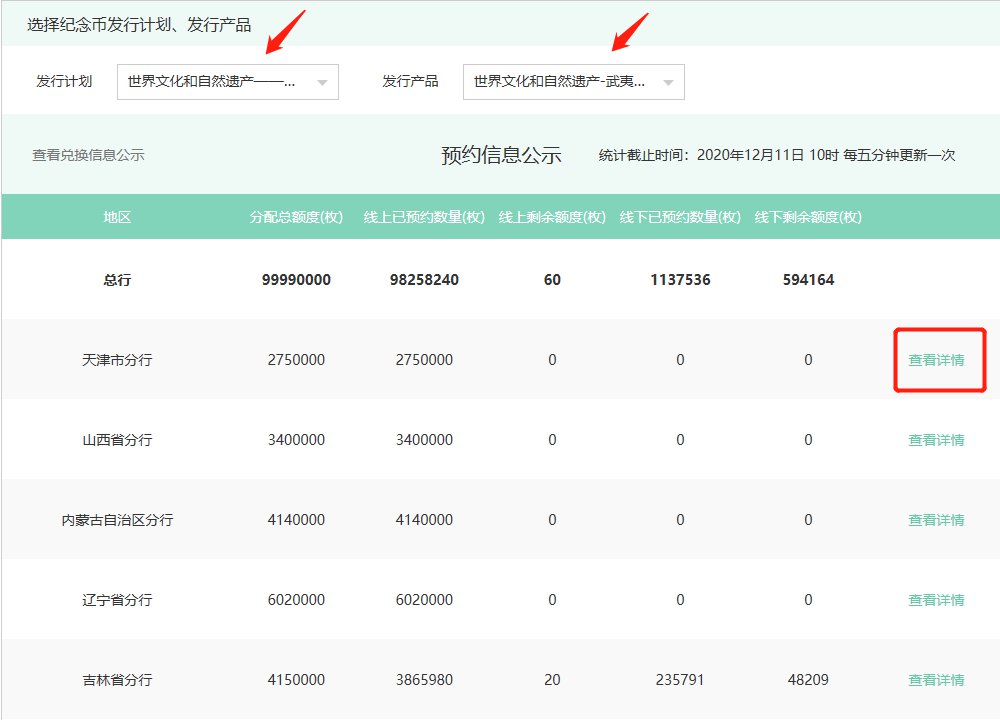This screenshot has width=1000, height=720.
Task: View details for 内蒙古自治区分行
Action: pos(936,520)
